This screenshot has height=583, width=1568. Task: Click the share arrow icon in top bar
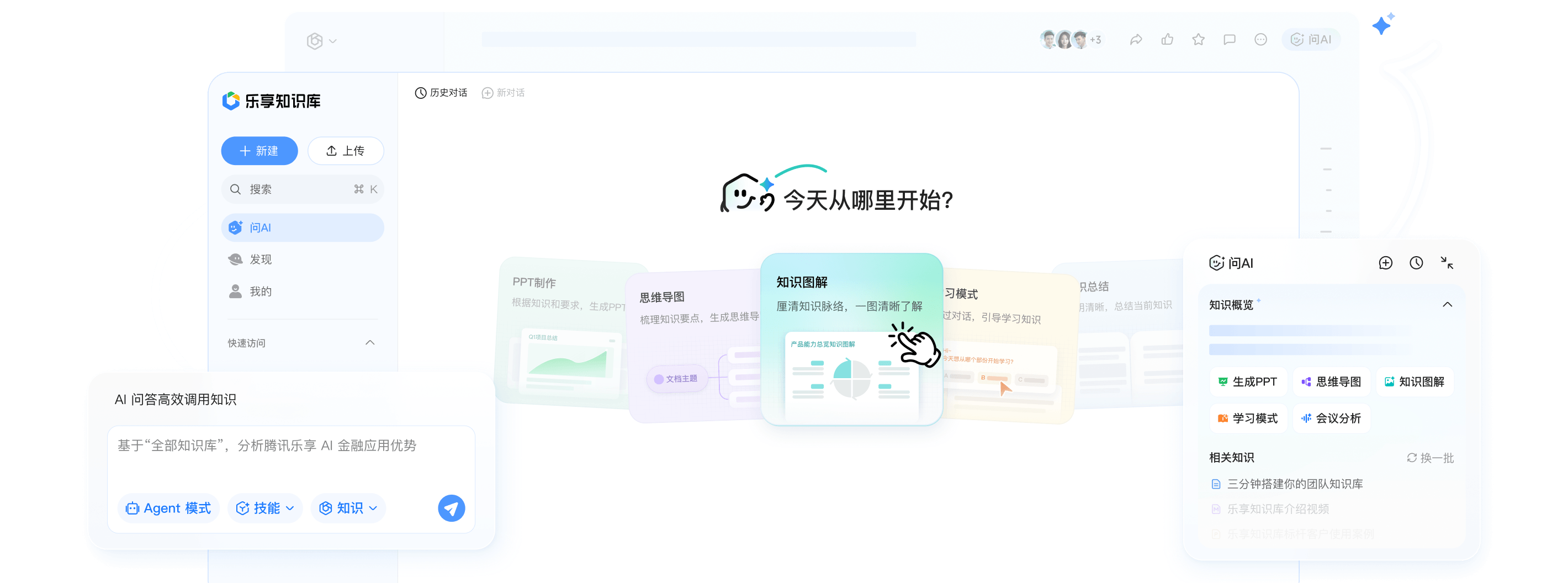[1136, 40]
